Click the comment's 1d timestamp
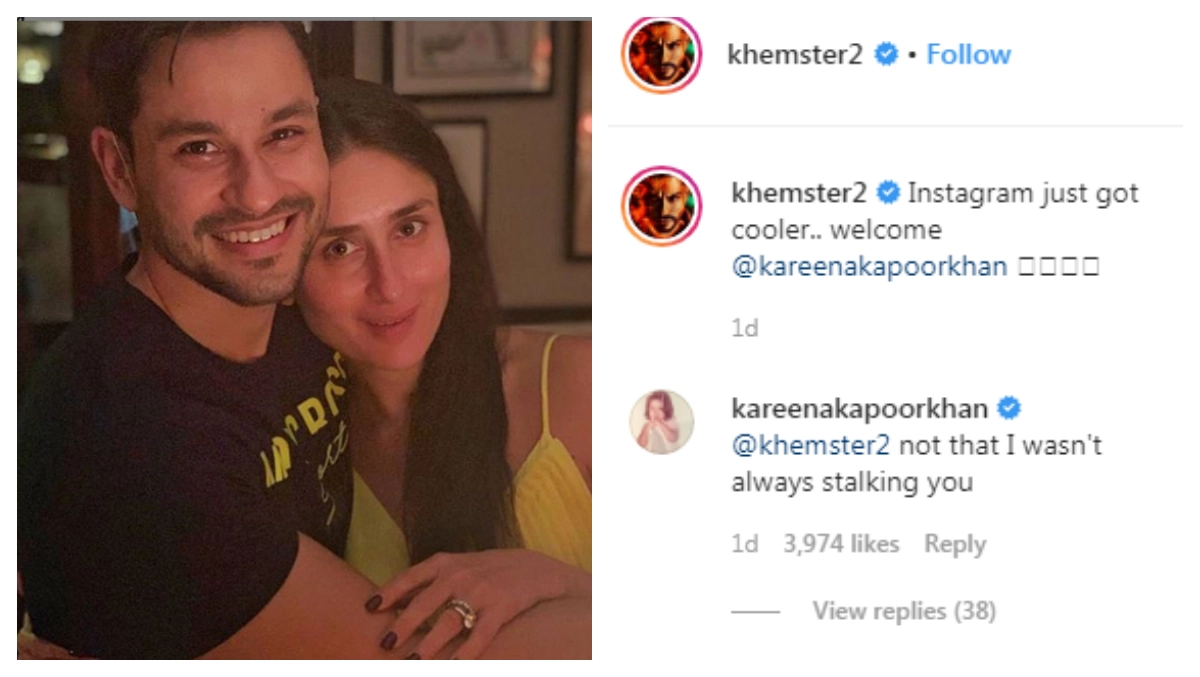Viewport: 1200px width, 677px height. point(744,544)
